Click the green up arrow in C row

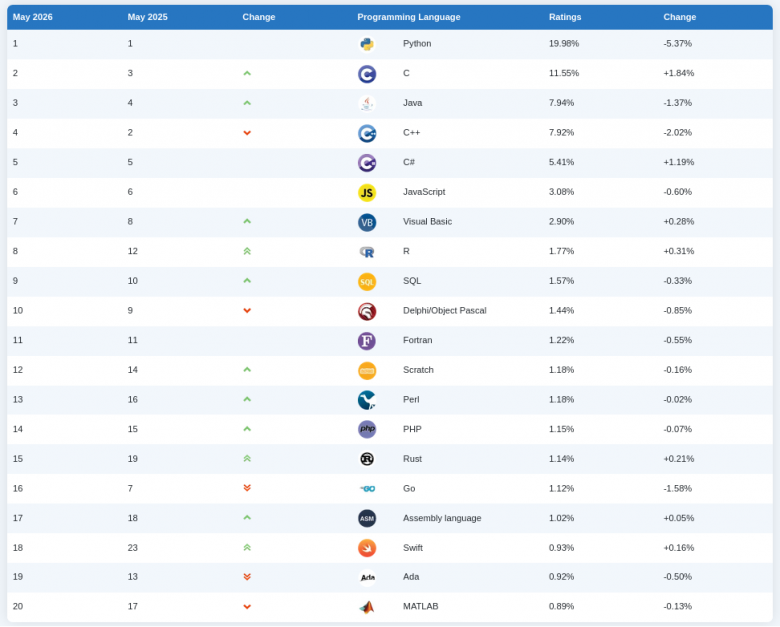[247, 73]
